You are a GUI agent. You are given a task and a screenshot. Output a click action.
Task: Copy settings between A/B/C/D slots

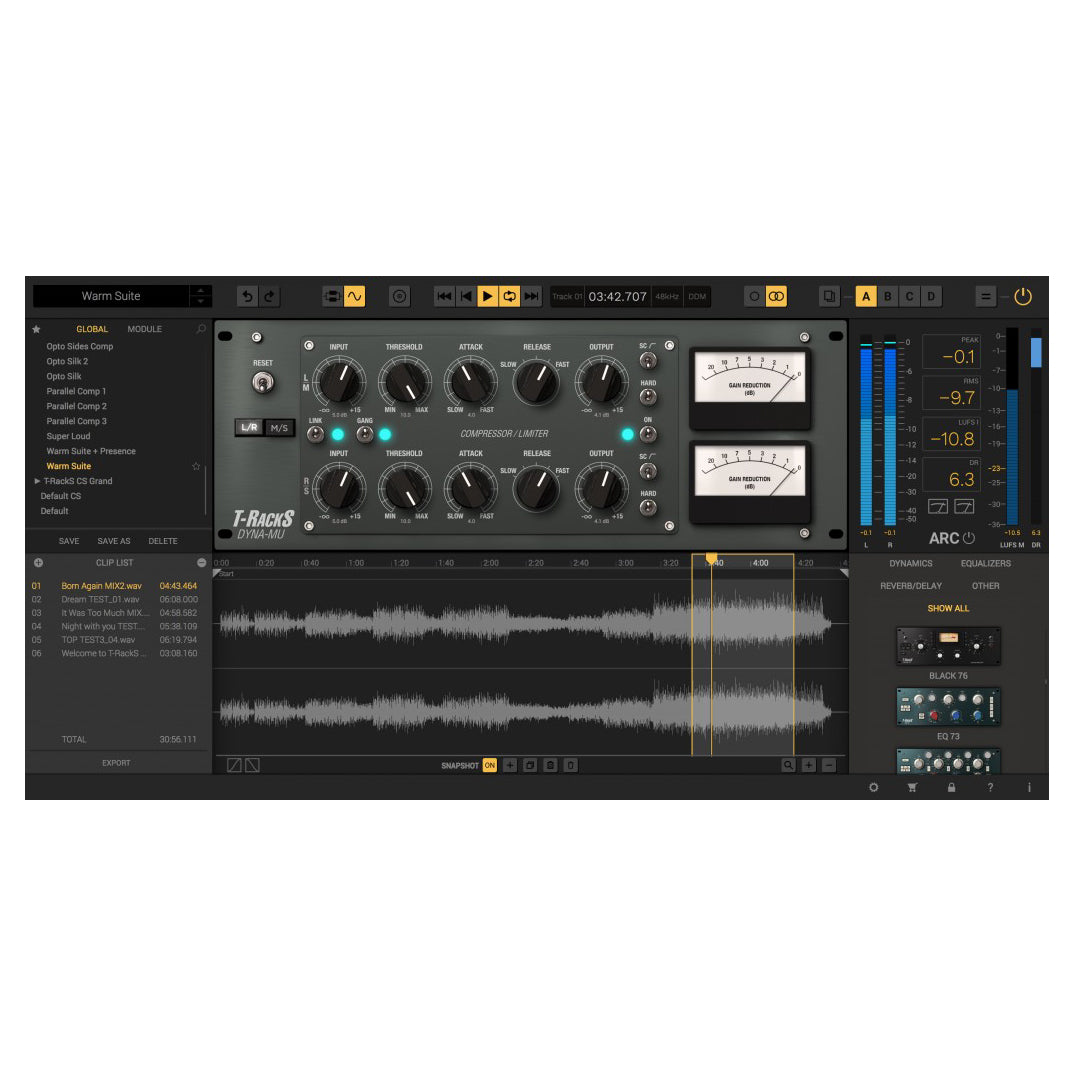pos(829,296)
